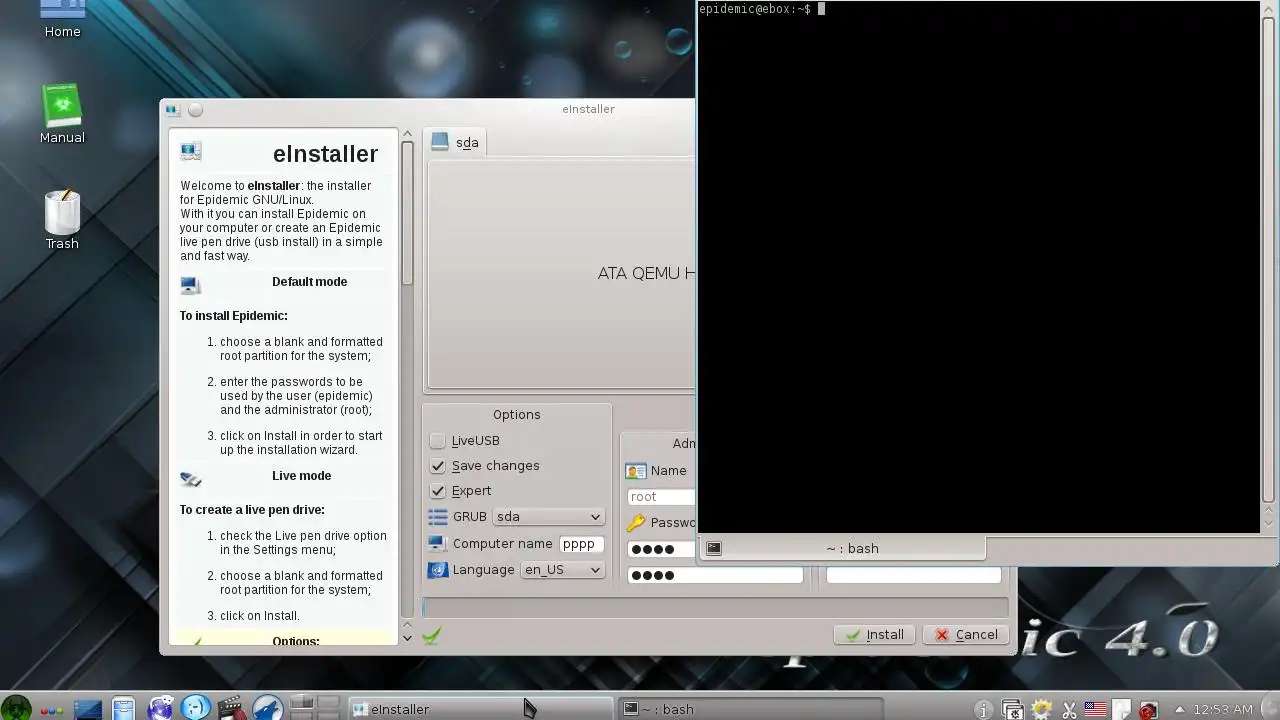This screenshot has height=720, width=1280.
Task: Enable the LiveUSB checkbox
Action: coord(437,440)
